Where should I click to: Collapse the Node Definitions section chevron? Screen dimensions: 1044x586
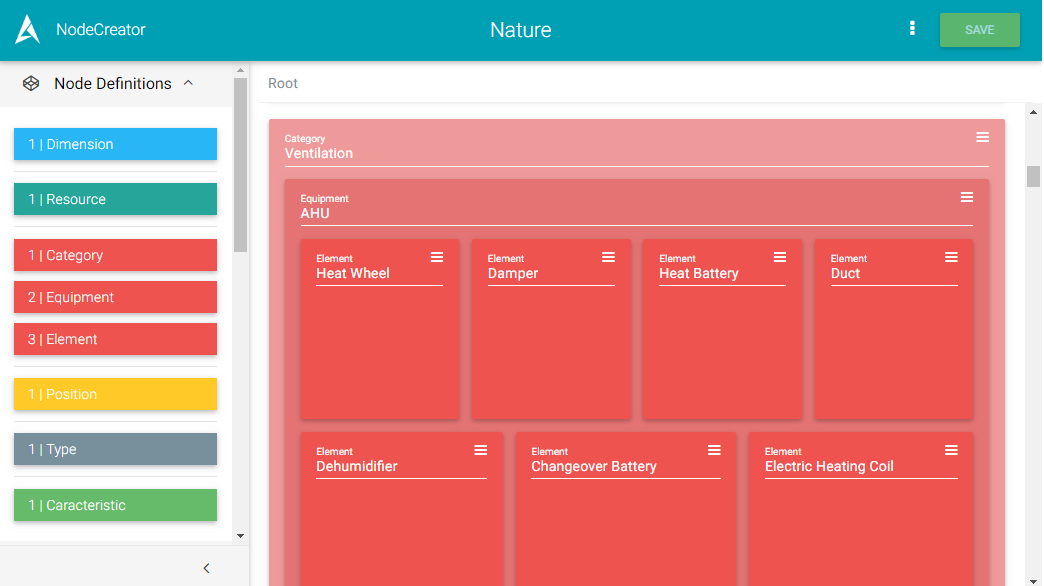click(188, 84)
